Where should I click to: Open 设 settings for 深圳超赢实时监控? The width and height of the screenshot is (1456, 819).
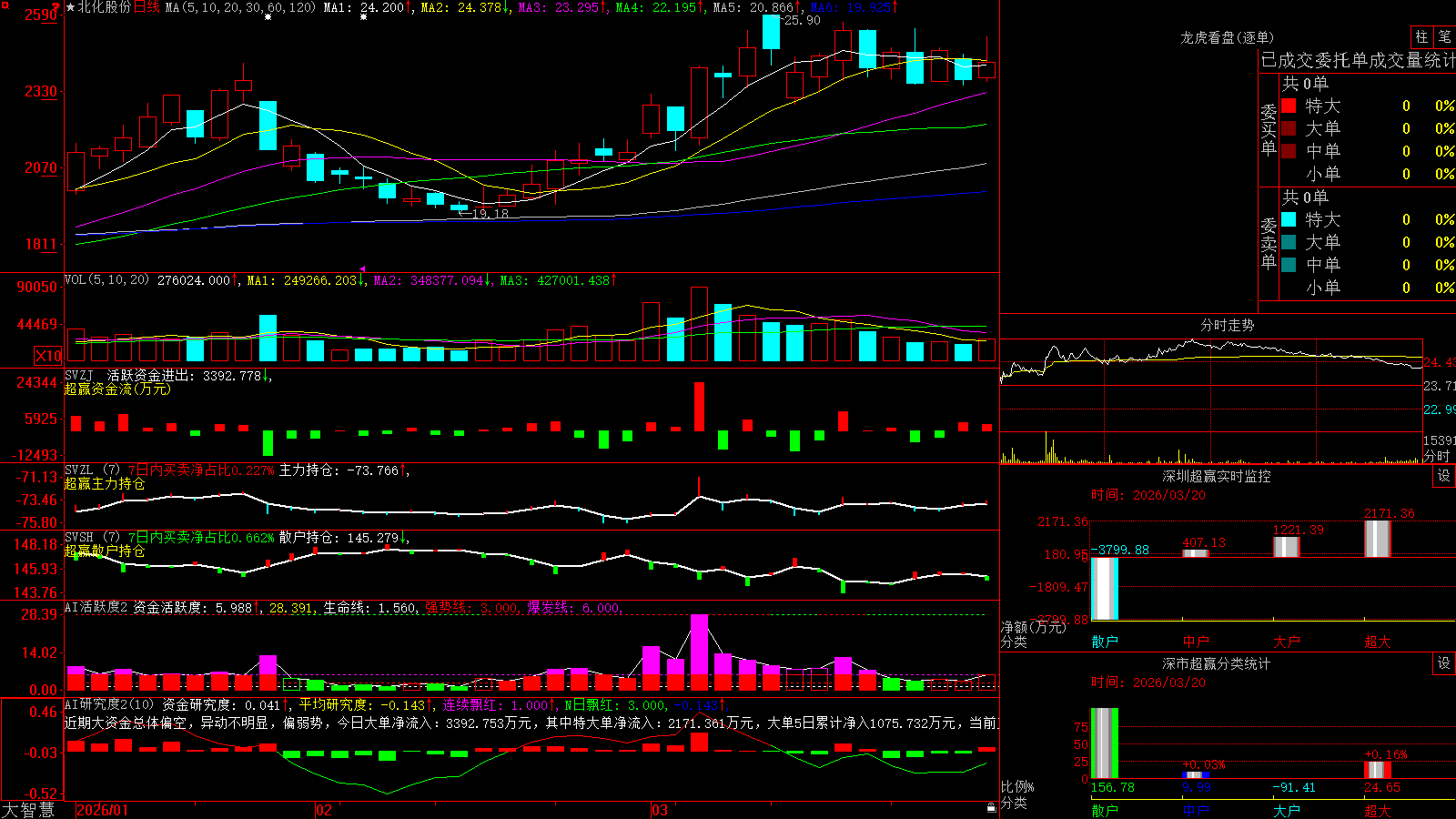[1444, 476]
